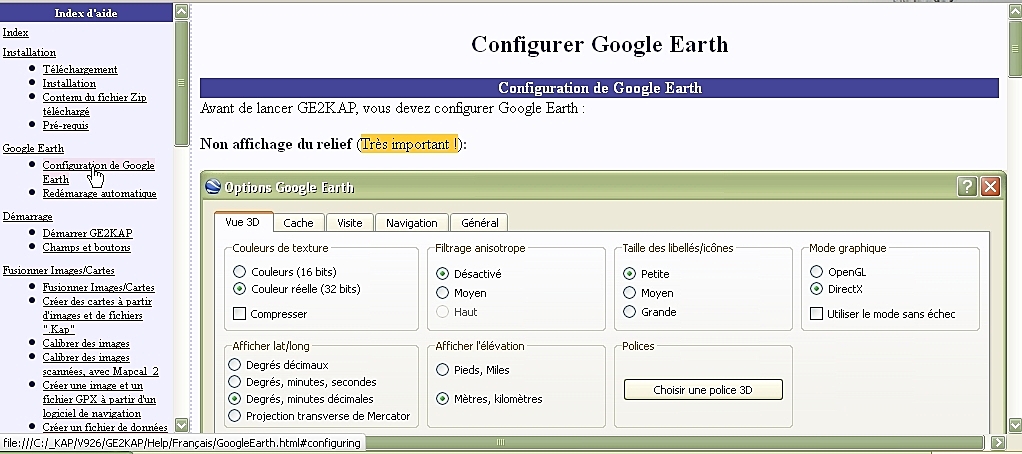Click the Configurer Google Earth page title

click(x=599, y=44)
